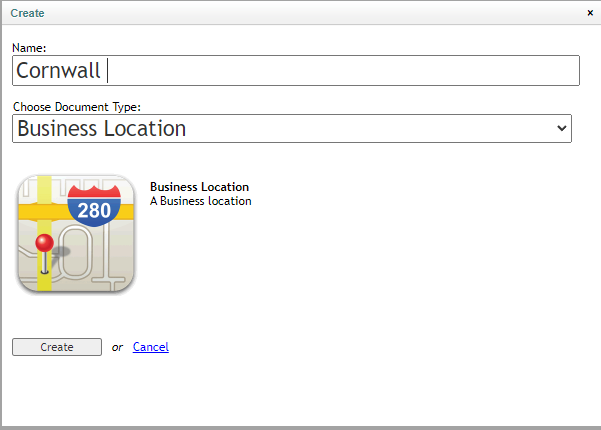
Task: Click the red pushpin on the map icon
Action: tap(44, 253)
